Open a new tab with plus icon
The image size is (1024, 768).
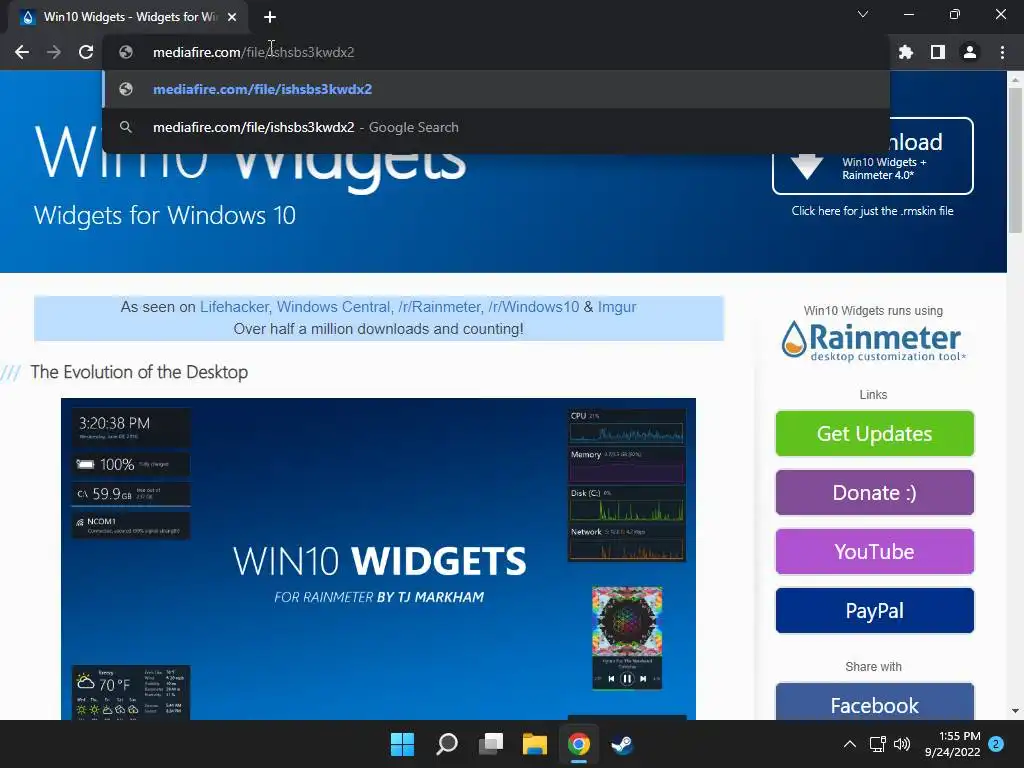pyautogui.click(x=270, y=17)
